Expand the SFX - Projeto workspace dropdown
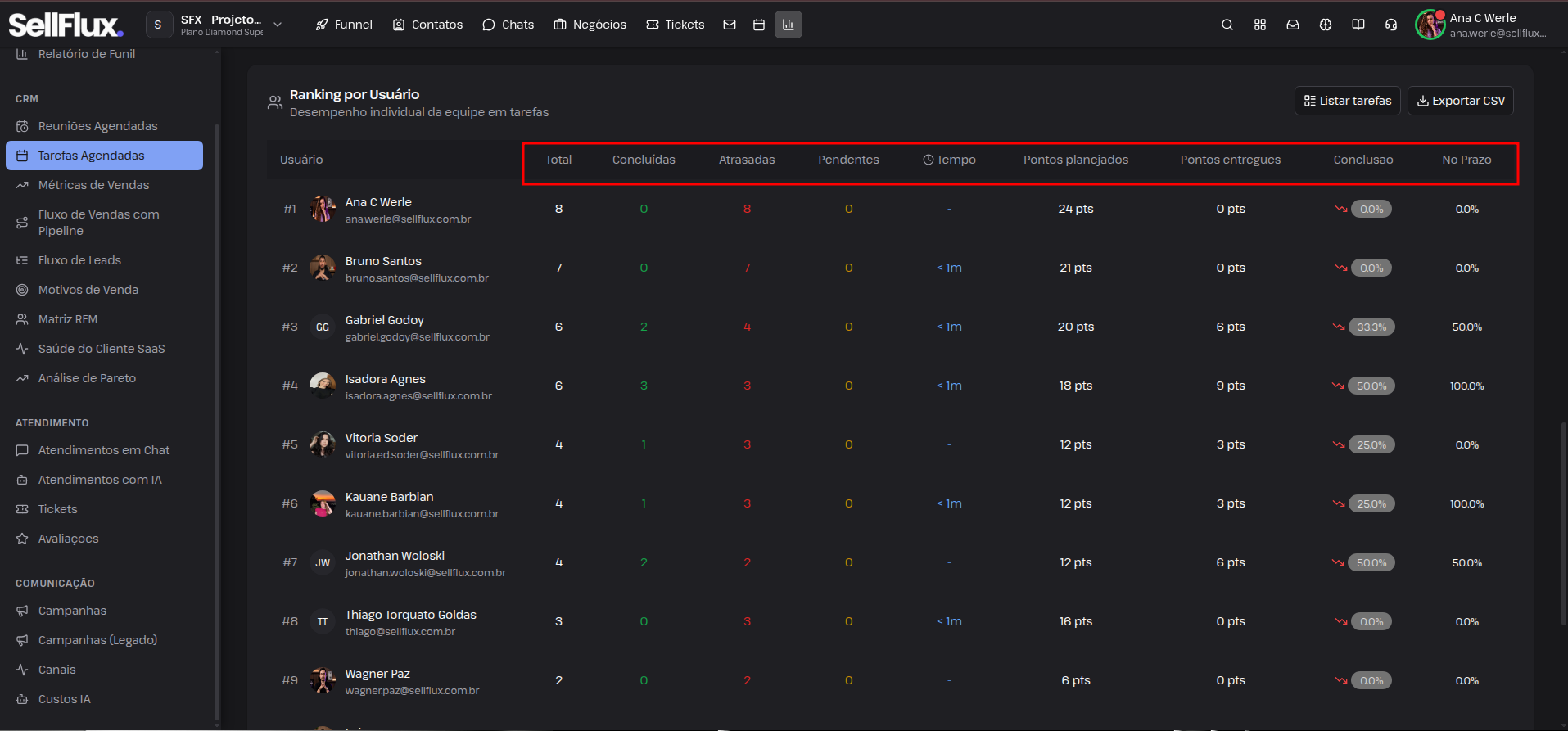The image size is (1568, 731). (x=216, y=25)
